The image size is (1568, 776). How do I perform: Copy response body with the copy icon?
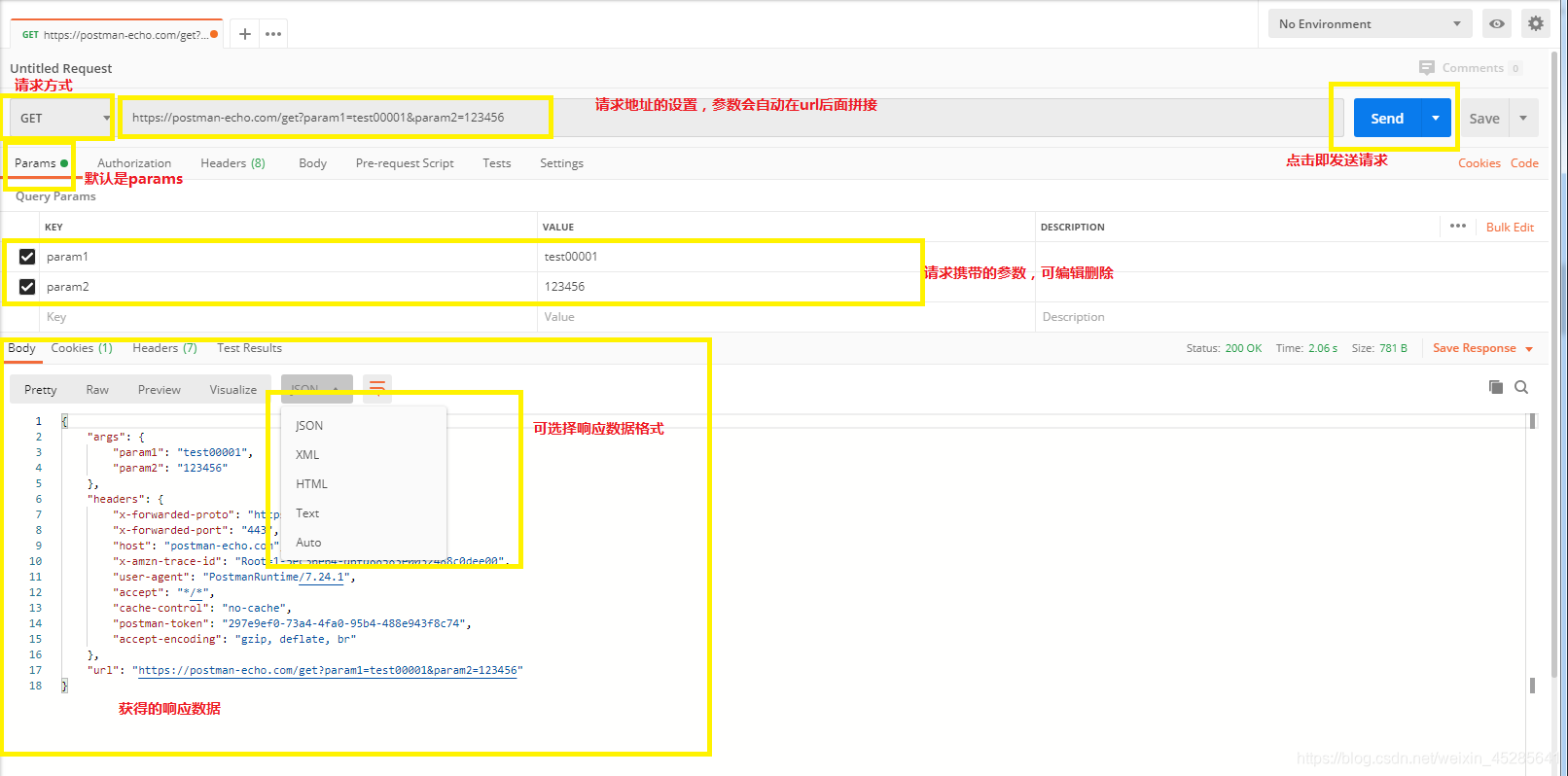coord(1496,387)
